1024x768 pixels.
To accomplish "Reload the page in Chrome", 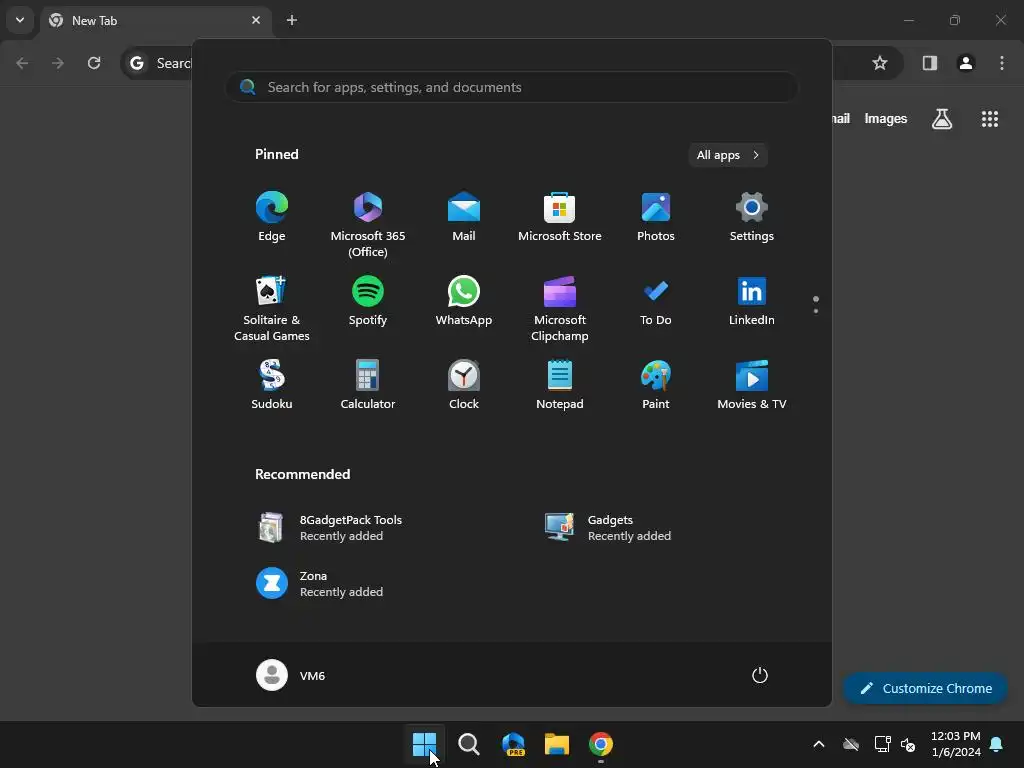I will click(x=94, y=63).
